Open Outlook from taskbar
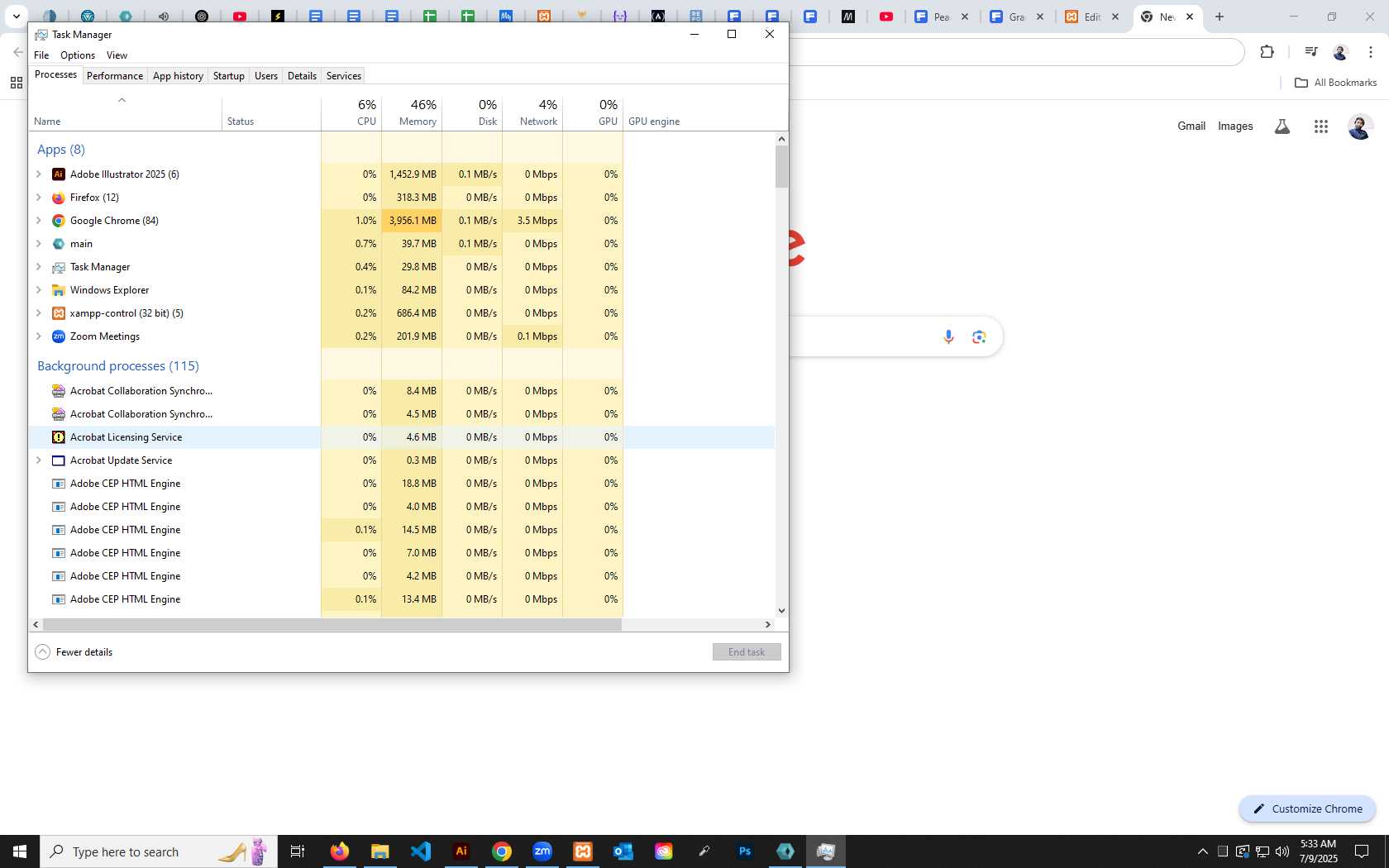The width and height of the screenshot is (1389, 868). (x=623, y=851)
